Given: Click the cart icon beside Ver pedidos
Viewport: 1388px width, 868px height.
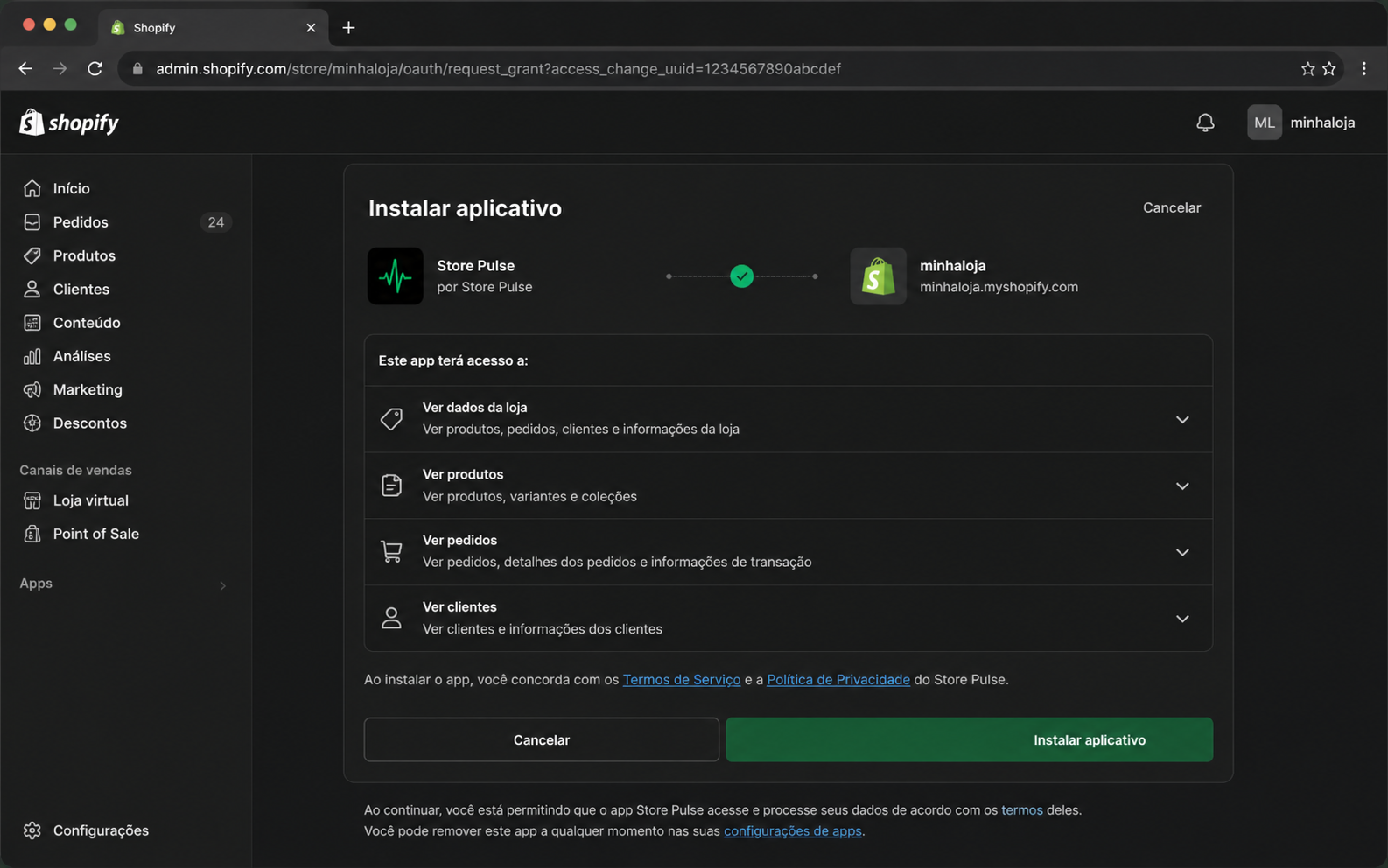Looking at the screenshot, I should tap(391, 552).
